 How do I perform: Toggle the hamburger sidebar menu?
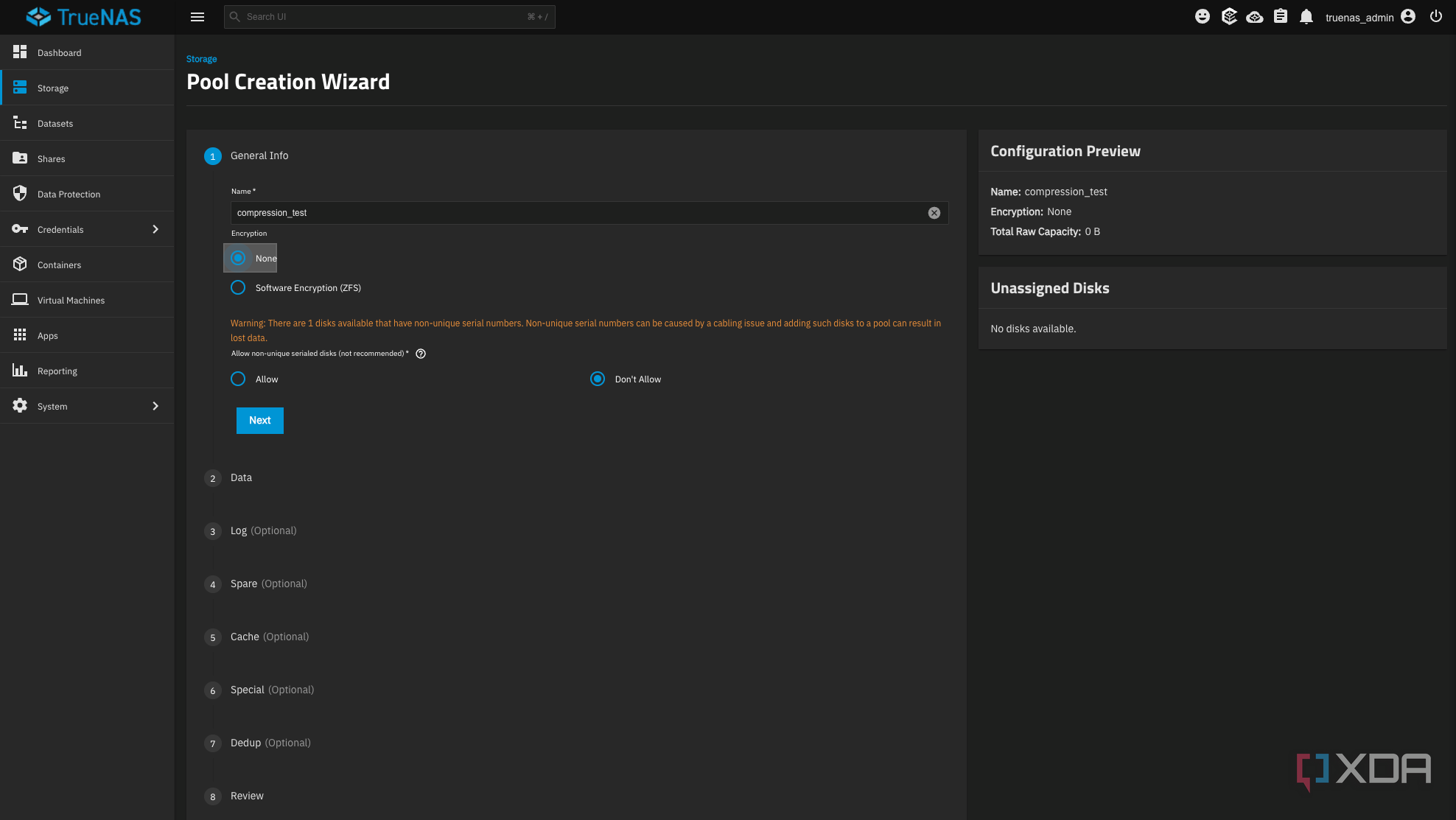pyautogui.click(x=197, y=17)
